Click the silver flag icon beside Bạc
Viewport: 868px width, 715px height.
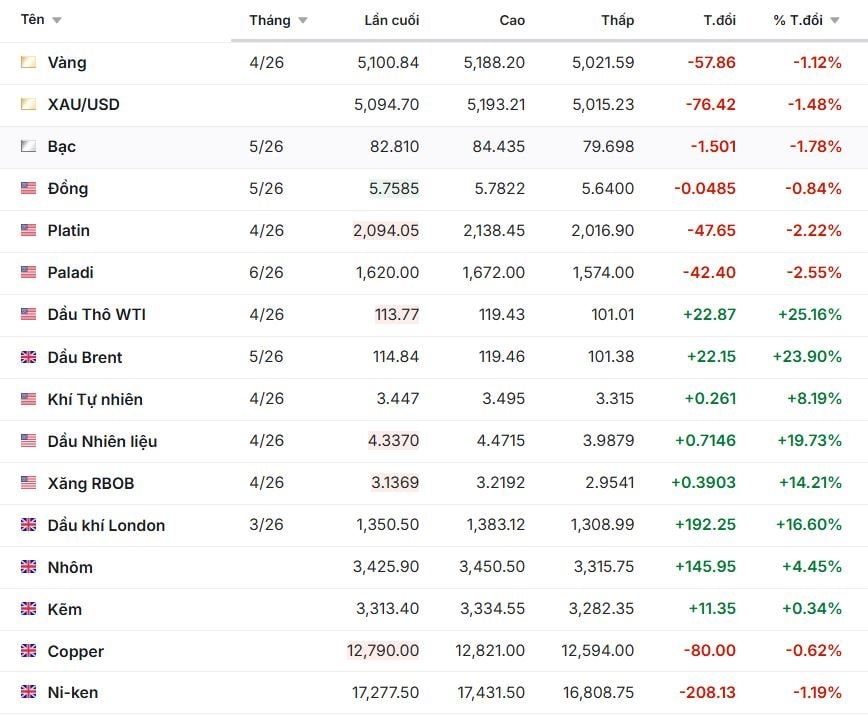[x=28, y=147]
